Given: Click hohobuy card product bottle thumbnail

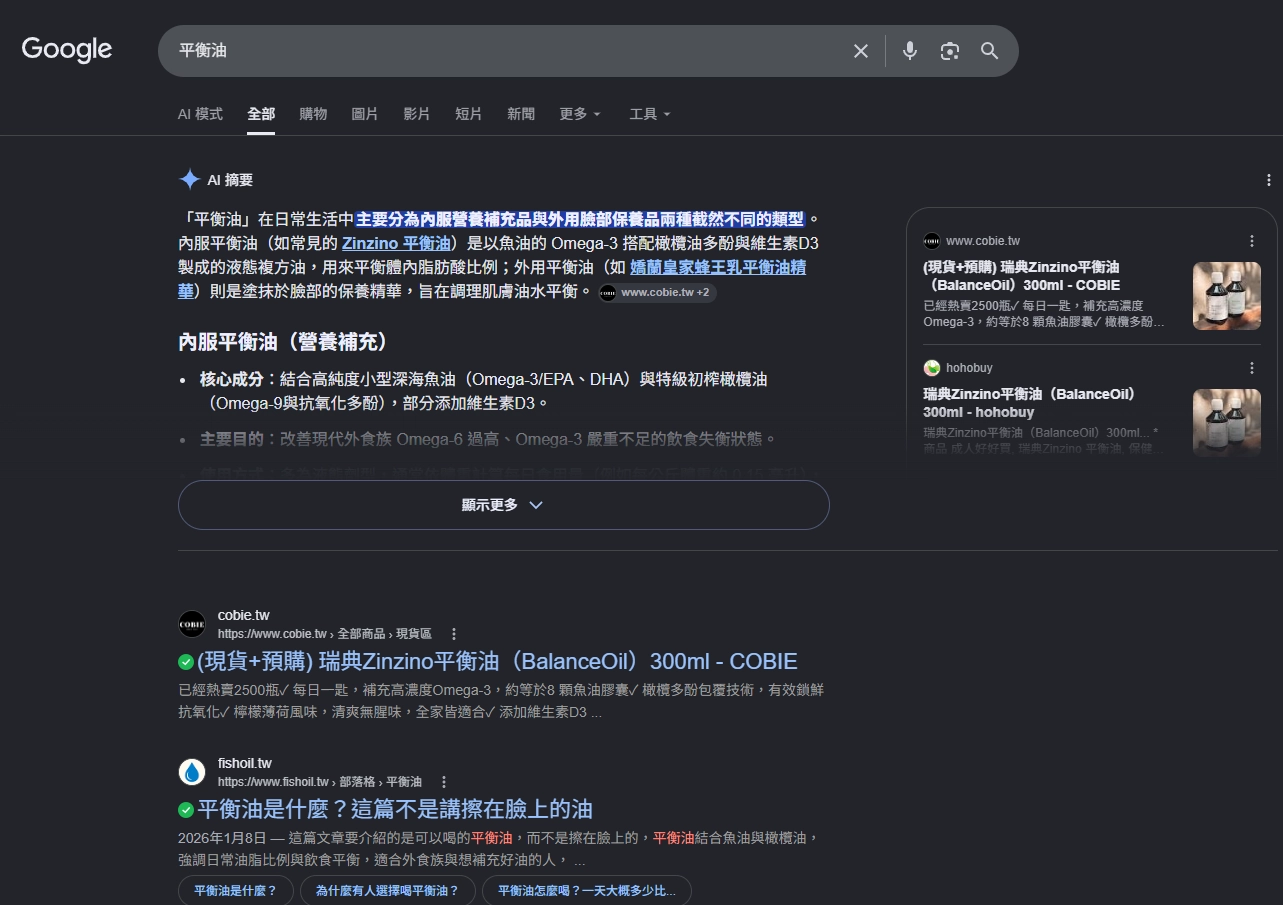Looking at the screenshot, I should pos(1227,423).
